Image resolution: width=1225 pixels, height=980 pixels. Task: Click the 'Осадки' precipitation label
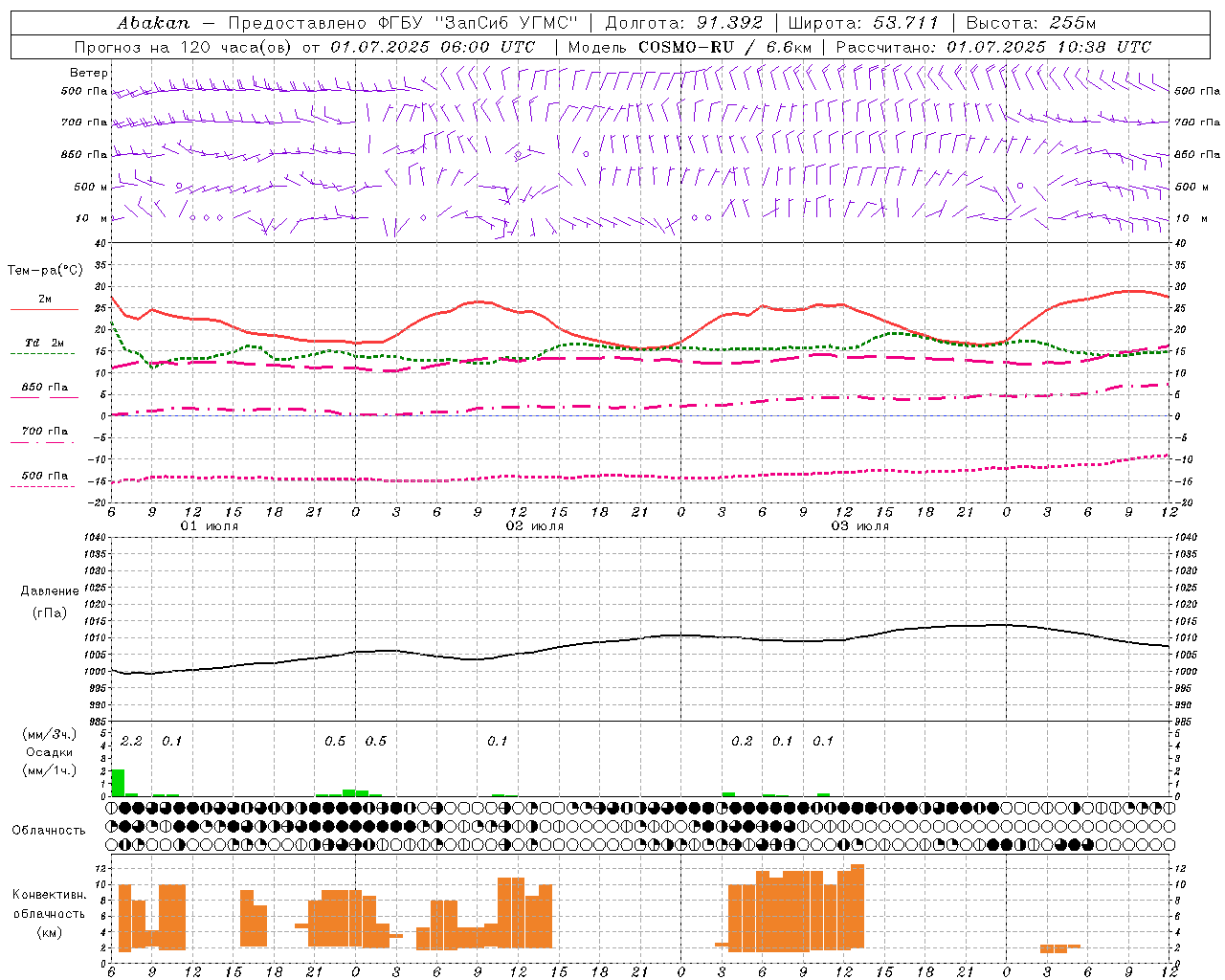(50, 752)
